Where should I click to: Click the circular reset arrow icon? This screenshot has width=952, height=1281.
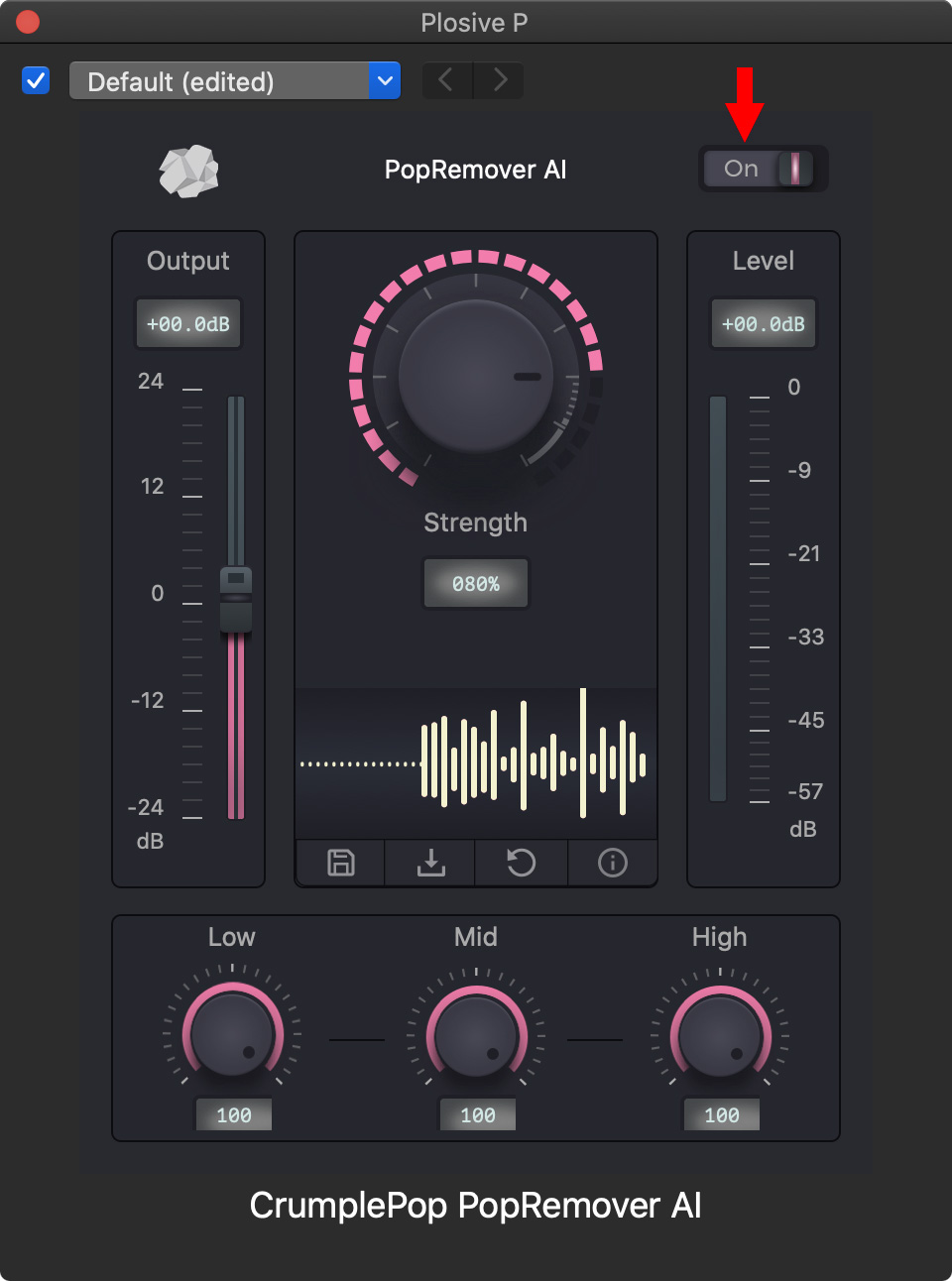click(522, 863)
